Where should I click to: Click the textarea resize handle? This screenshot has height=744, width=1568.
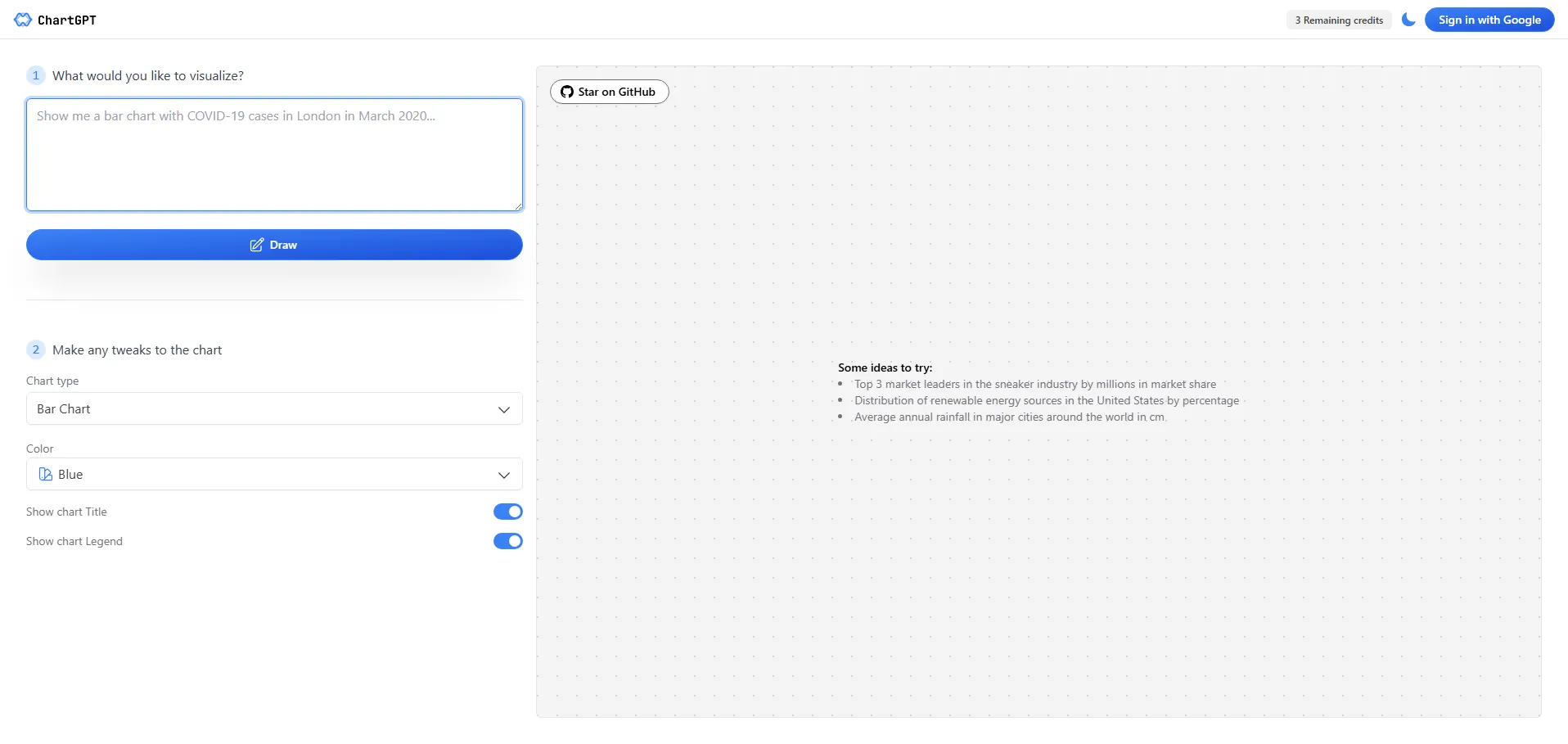[518, 207]
